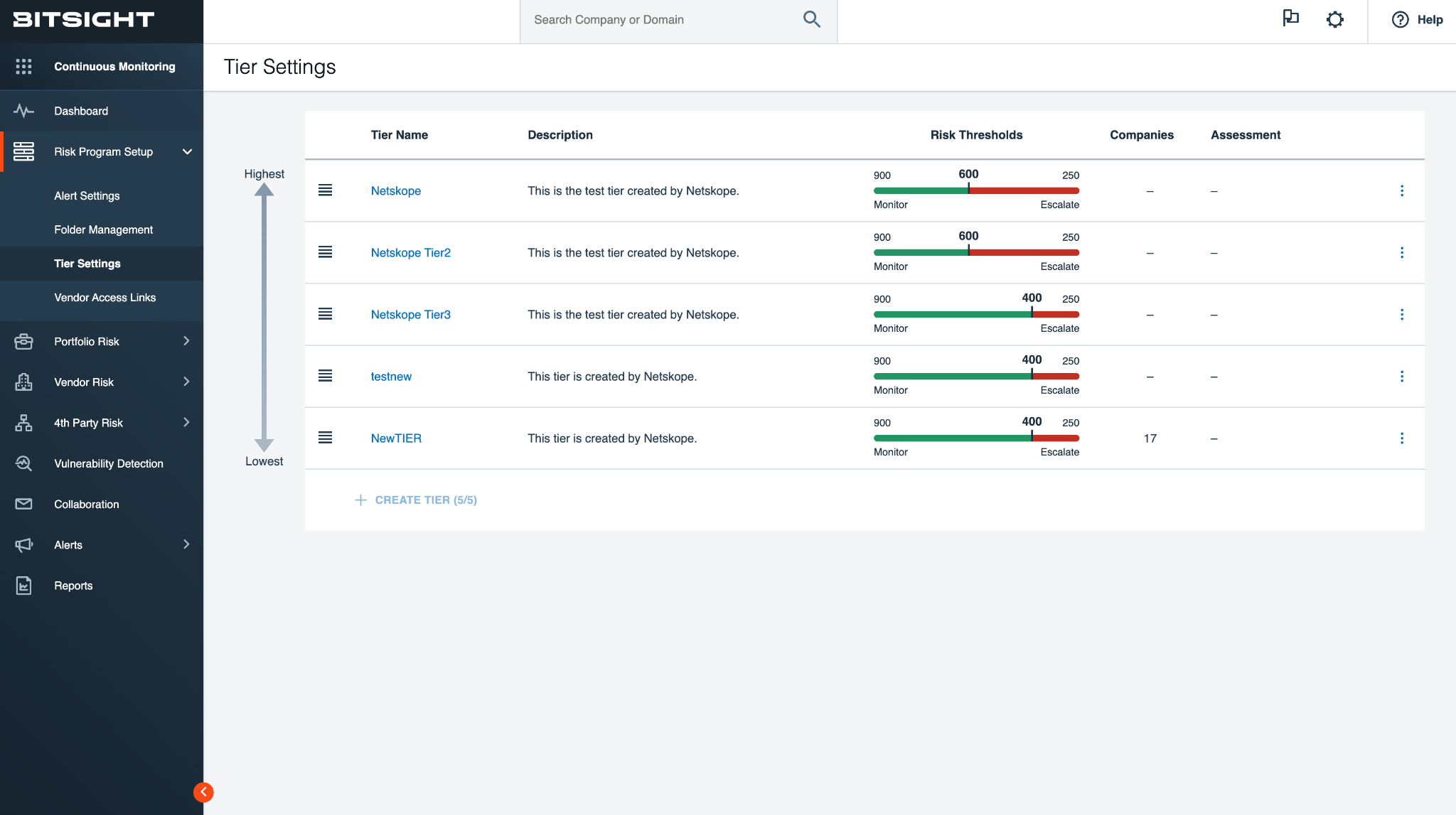Viewport: 1456px width, 815px height.
Task: Click companies count 17 for NewTIER
Action: click(1150, 438)
